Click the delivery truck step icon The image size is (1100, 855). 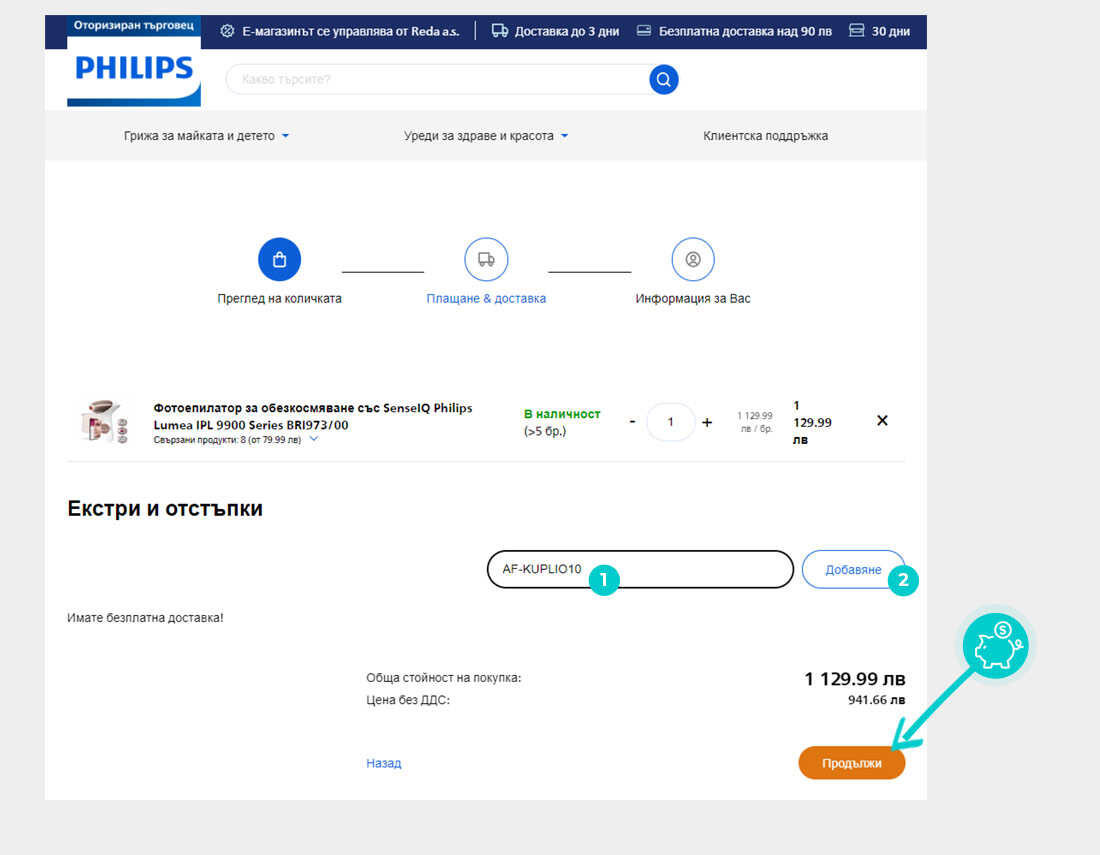486,260
